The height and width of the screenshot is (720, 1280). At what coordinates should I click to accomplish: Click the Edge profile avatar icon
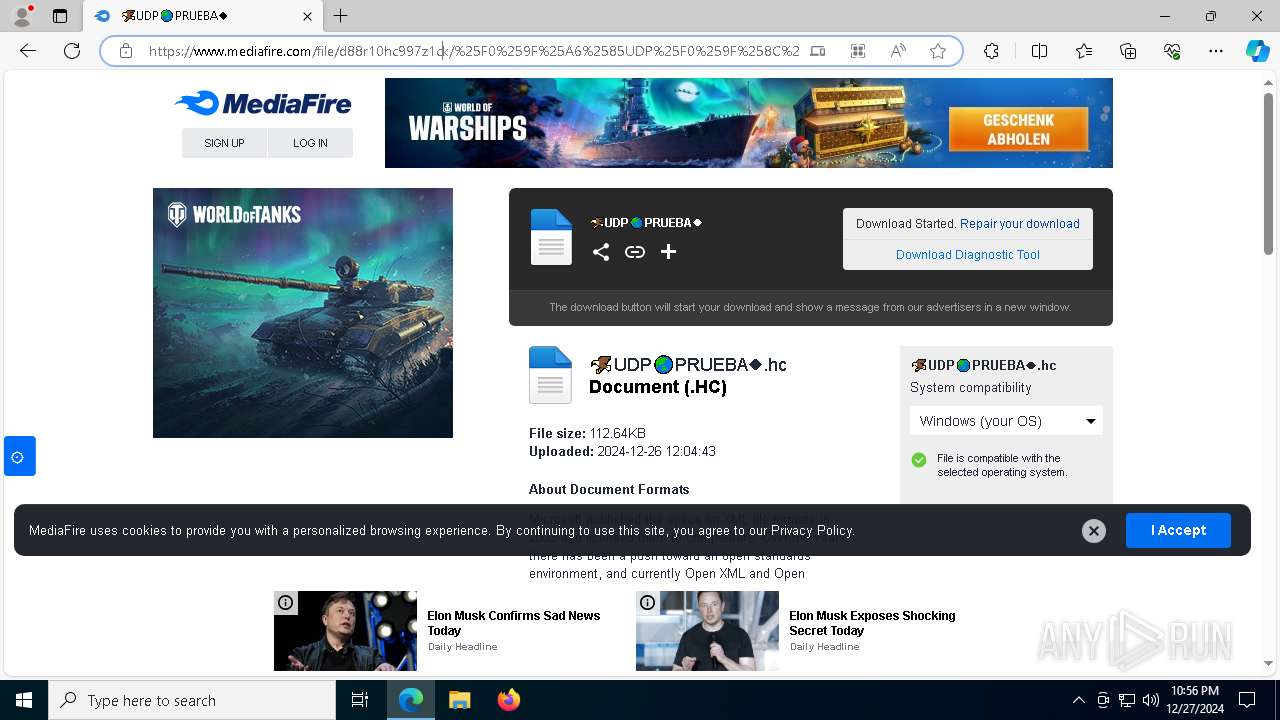(21, 16)
